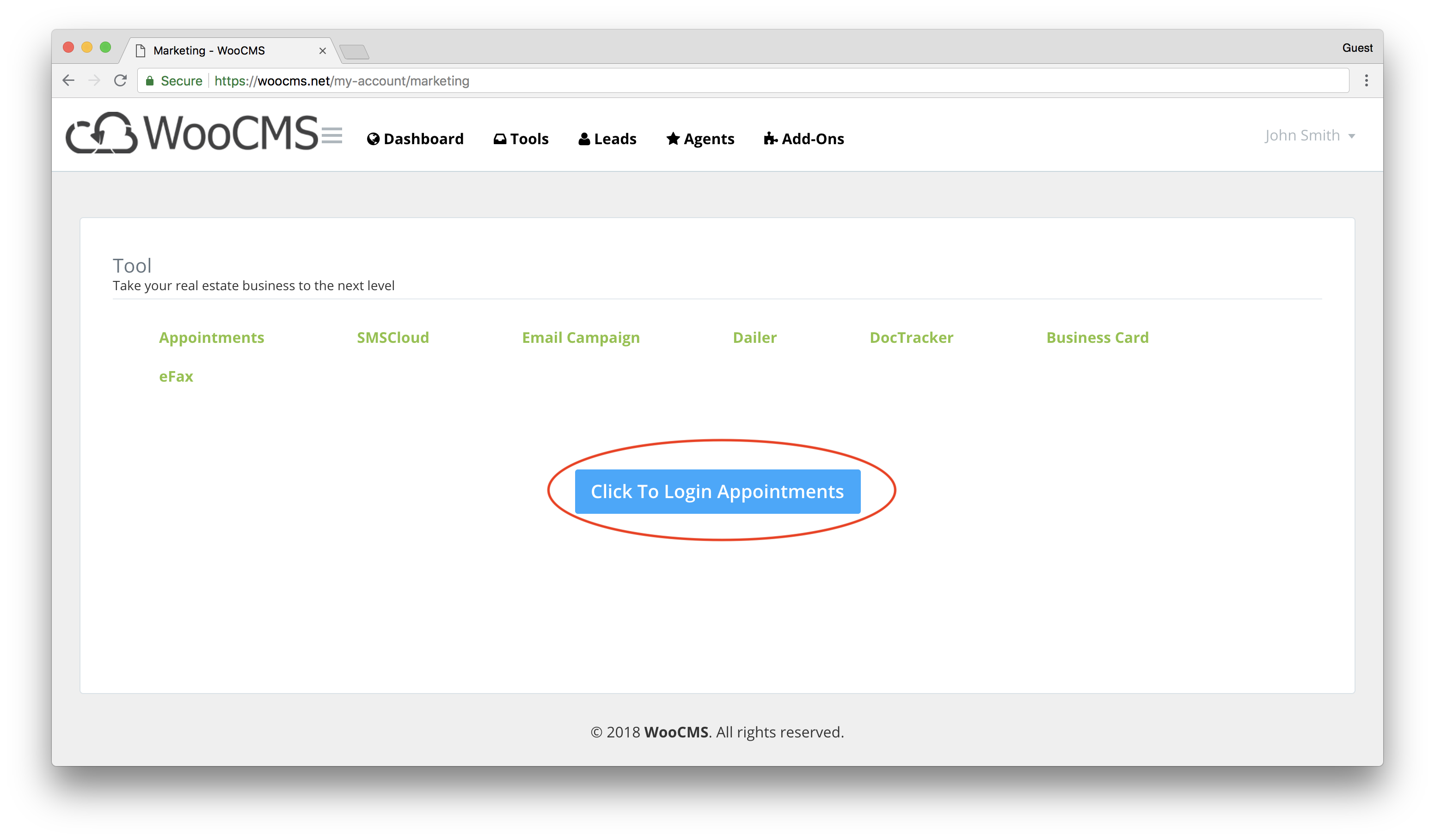This screenshot has height=840, width=1435.
Task: Select the SMSCloud tool link
Action: pyautogui.click(x=393, y=337)
